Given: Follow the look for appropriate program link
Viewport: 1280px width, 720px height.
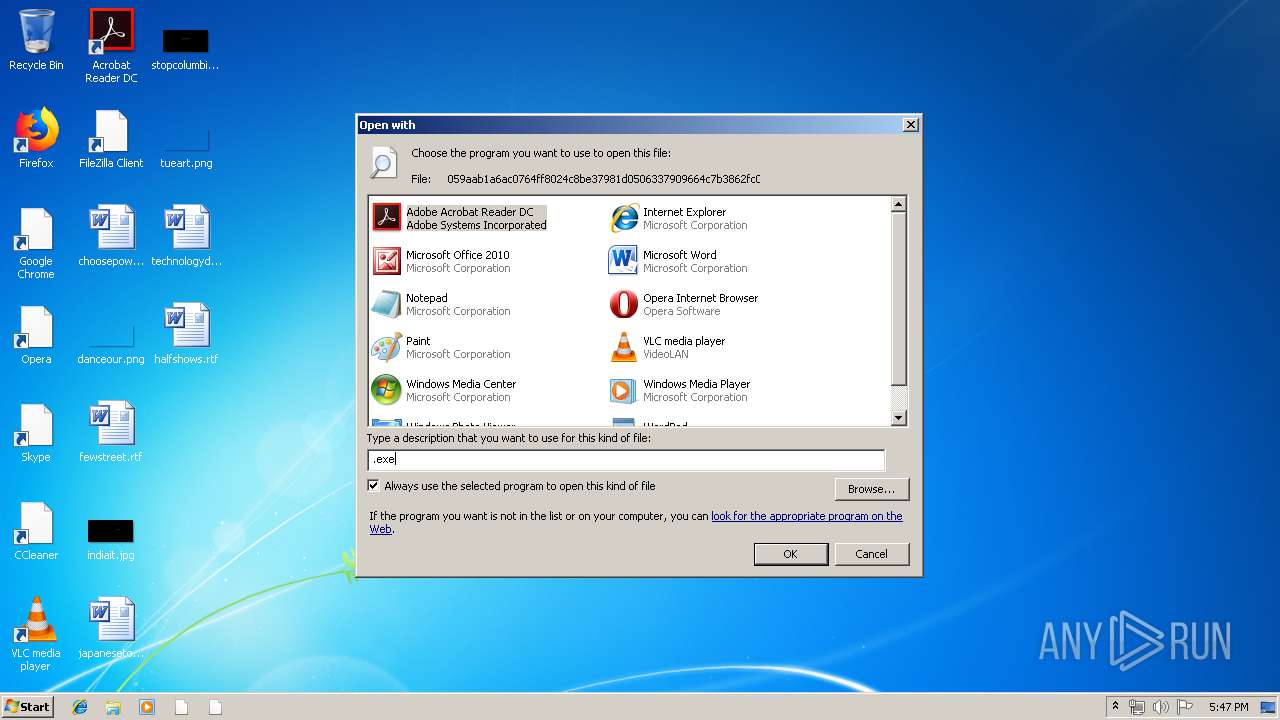Looking at the screenshot, I should [807, 516].
